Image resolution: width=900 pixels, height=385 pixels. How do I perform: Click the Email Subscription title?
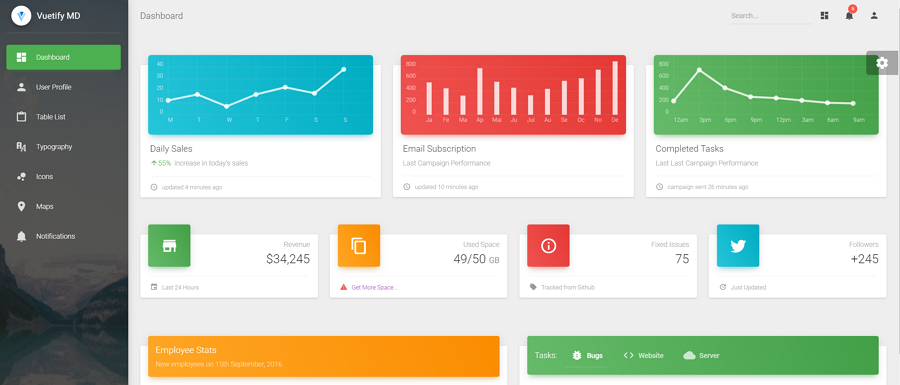439,149
